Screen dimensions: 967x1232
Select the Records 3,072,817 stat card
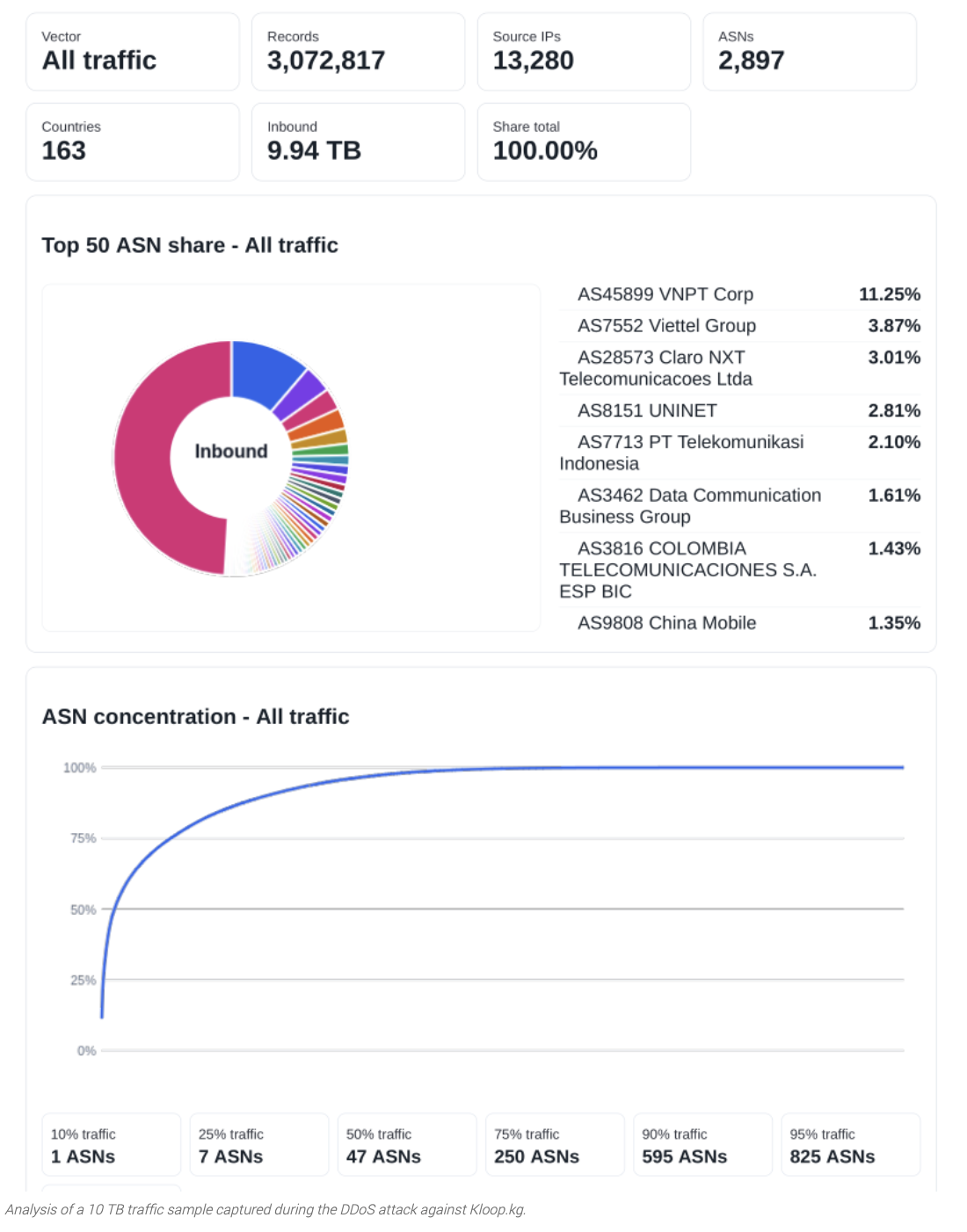(x=358, y=52)
